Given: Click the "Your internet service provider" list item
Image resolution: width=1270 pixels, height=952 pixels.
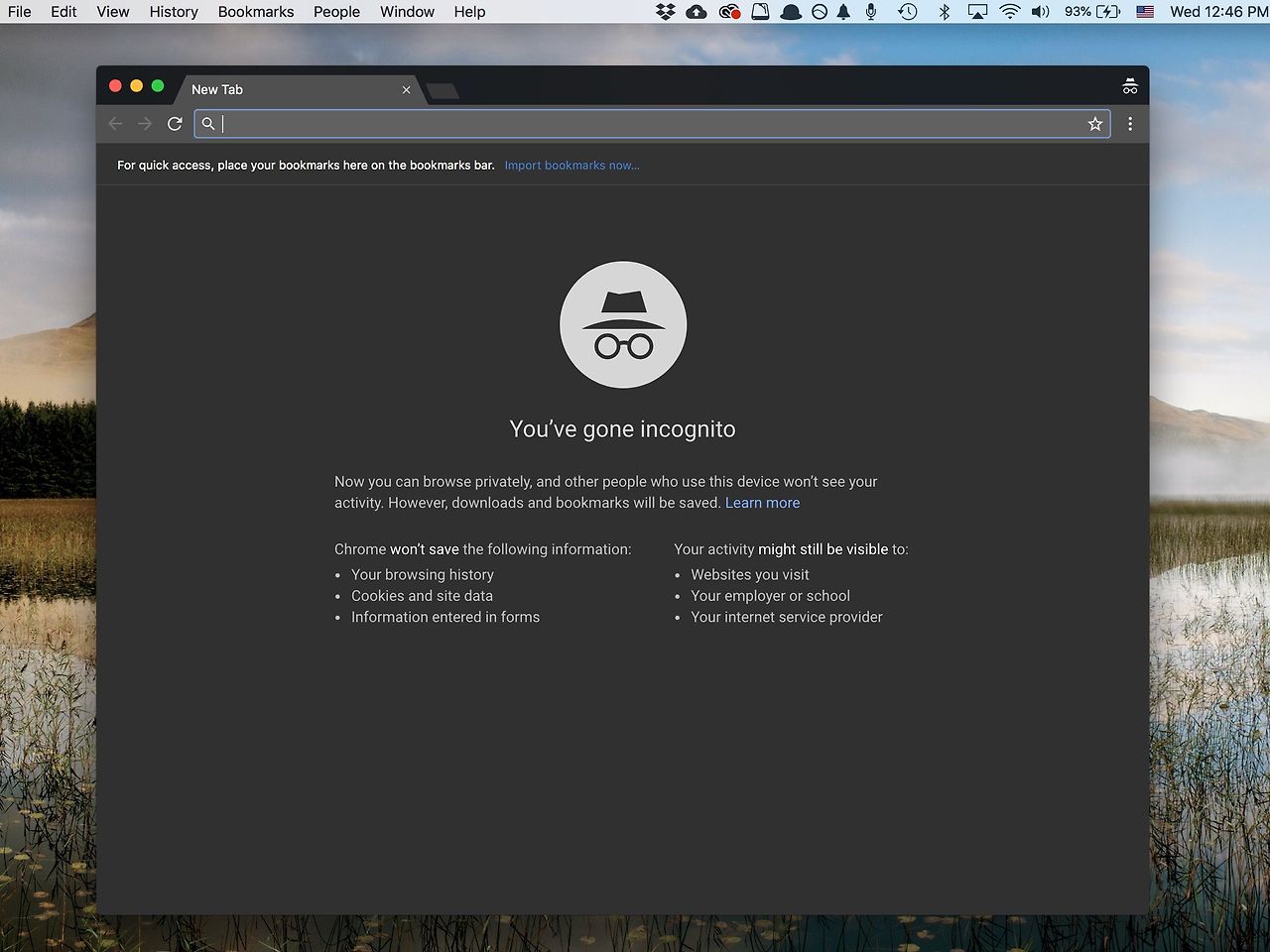Looking at the screenshot, I should [787, 617].
